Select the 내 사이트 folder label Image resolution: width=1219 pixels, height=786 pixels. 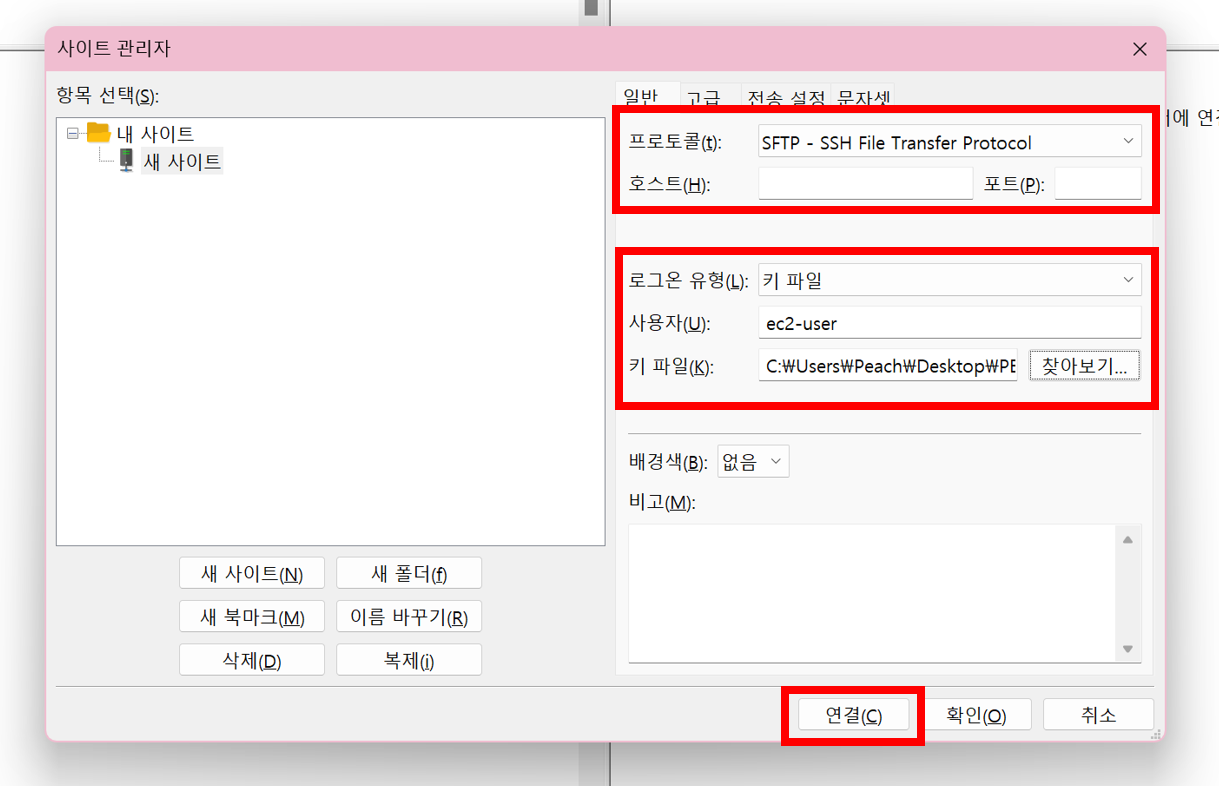point(155,133)
